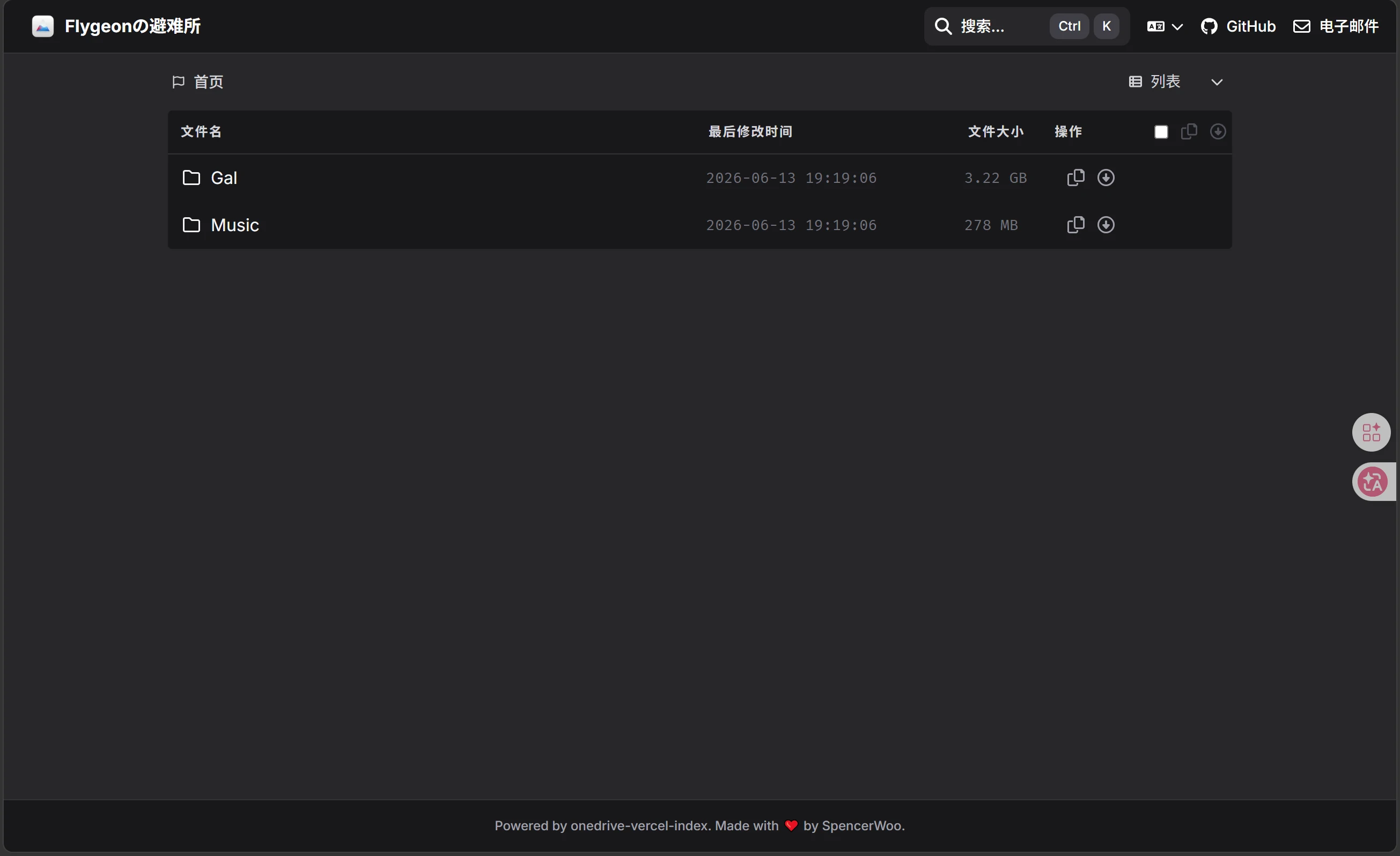Open the SpencerWoo footer link
This screenshot has height=856, width=1400.
(x=861, y=825)
